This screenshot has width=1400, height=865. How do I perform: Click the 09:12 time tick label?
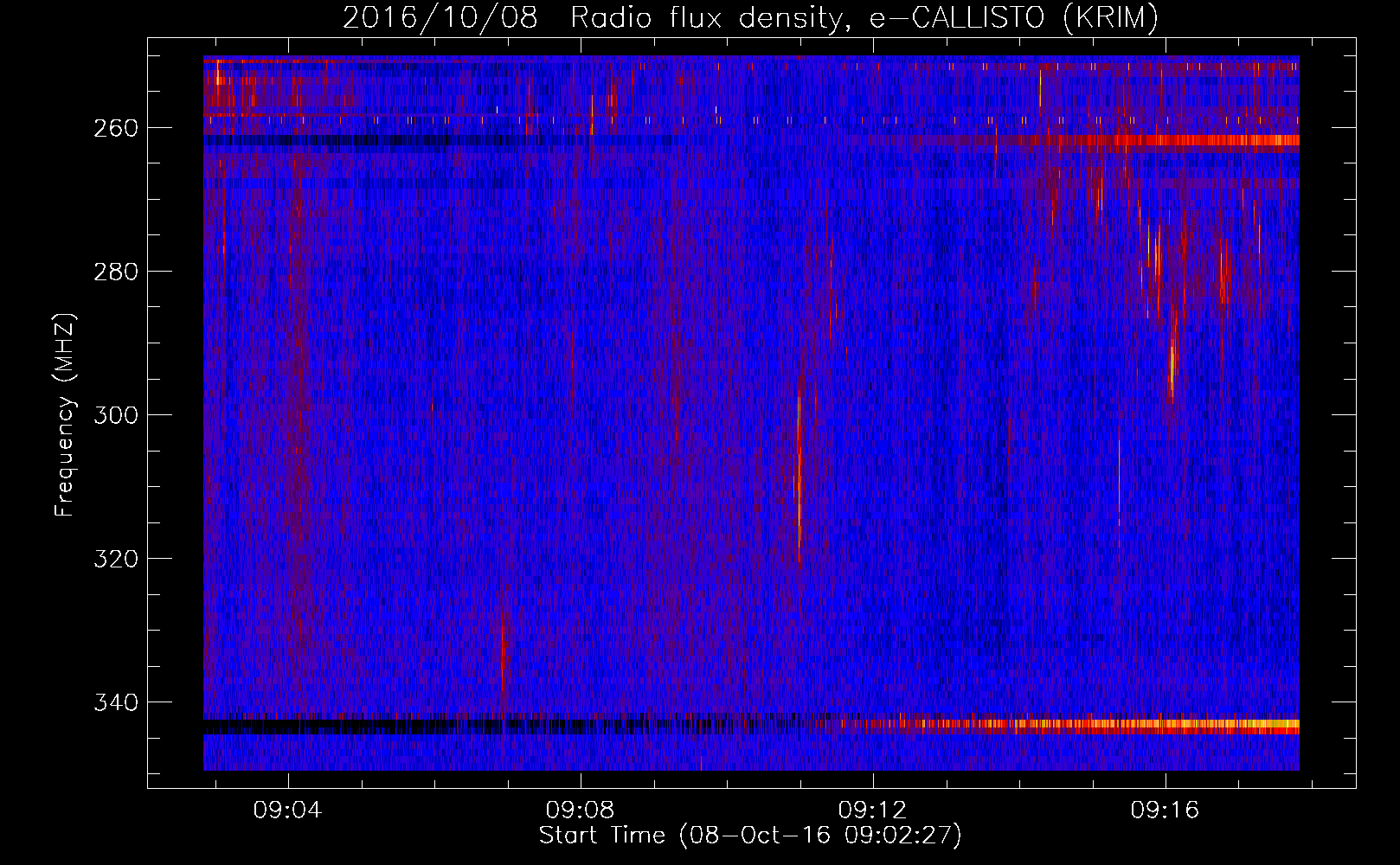(872, 810)
